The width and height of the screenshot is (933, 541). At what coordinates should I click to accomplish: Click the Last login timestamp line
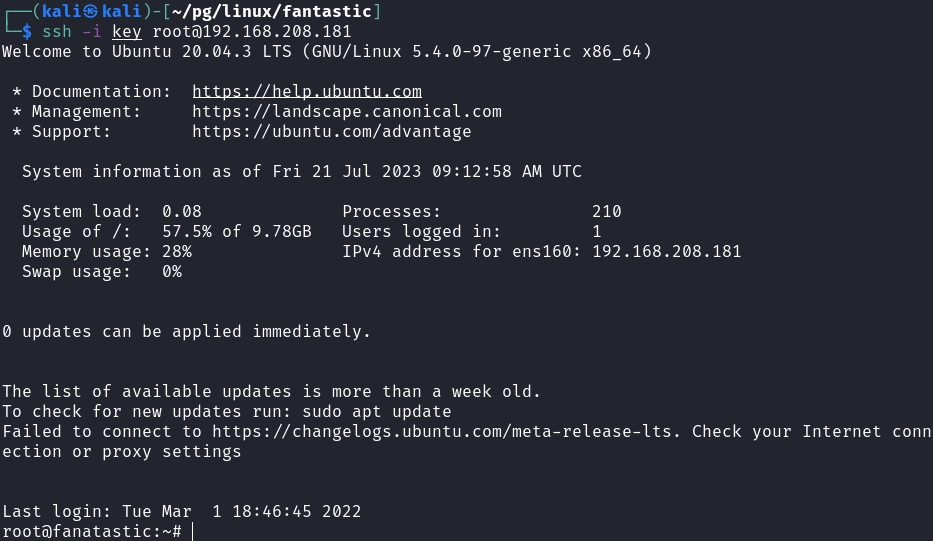pos(181,511)
